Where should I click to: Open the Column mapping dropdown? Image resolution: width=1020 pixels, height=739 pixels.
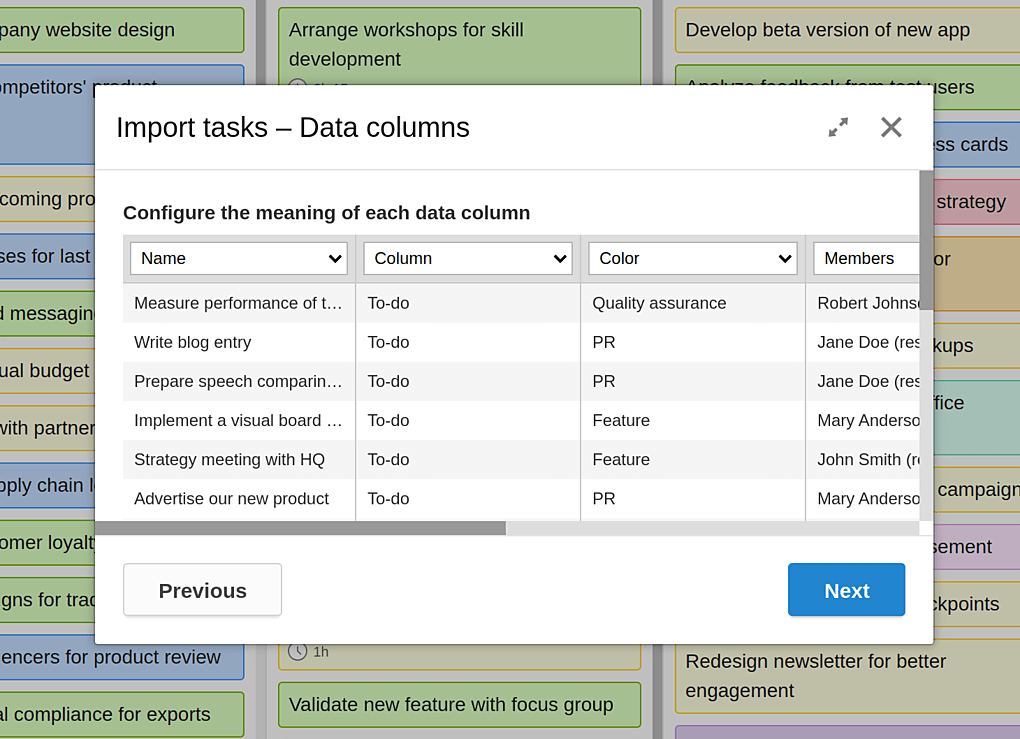coord(467,258)
